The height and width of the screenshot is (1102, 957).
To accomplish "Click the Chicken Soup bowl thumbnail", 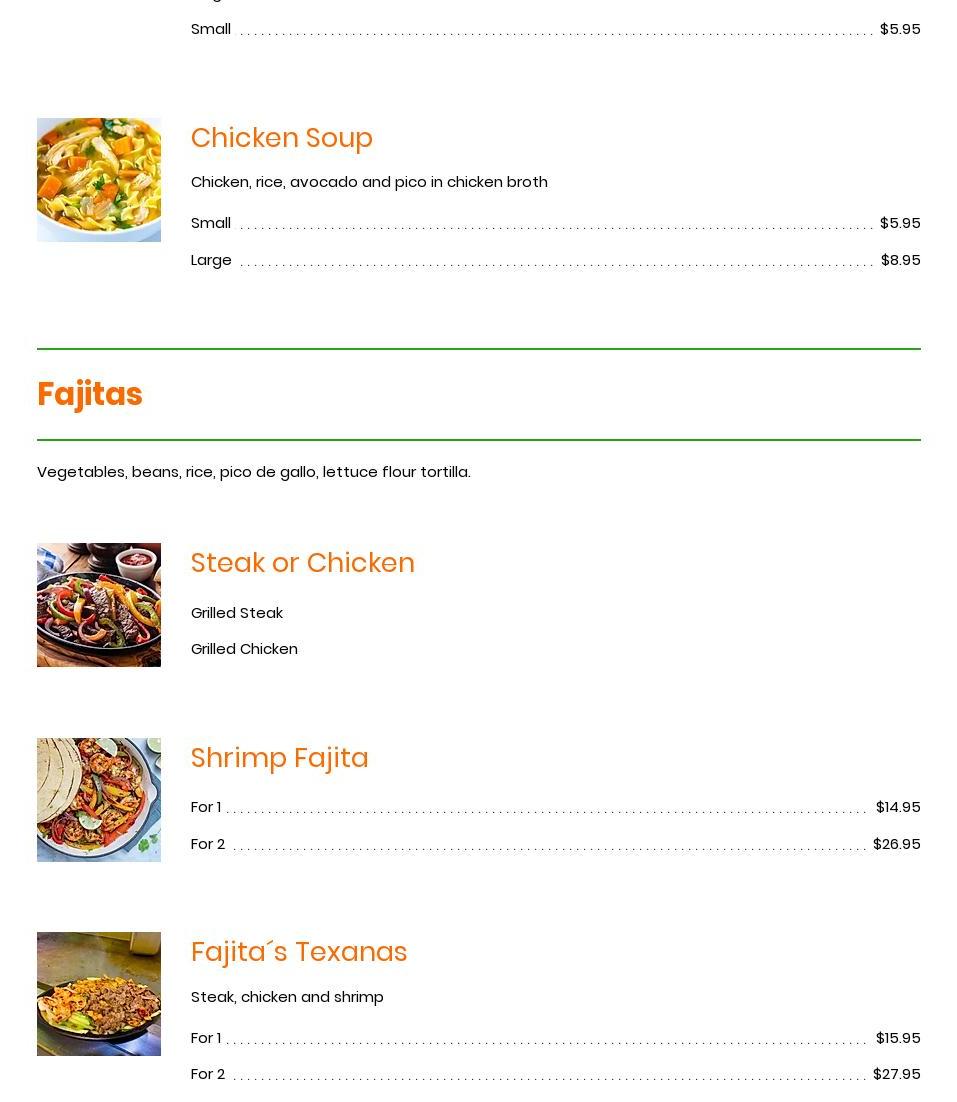I will [98, 180].
